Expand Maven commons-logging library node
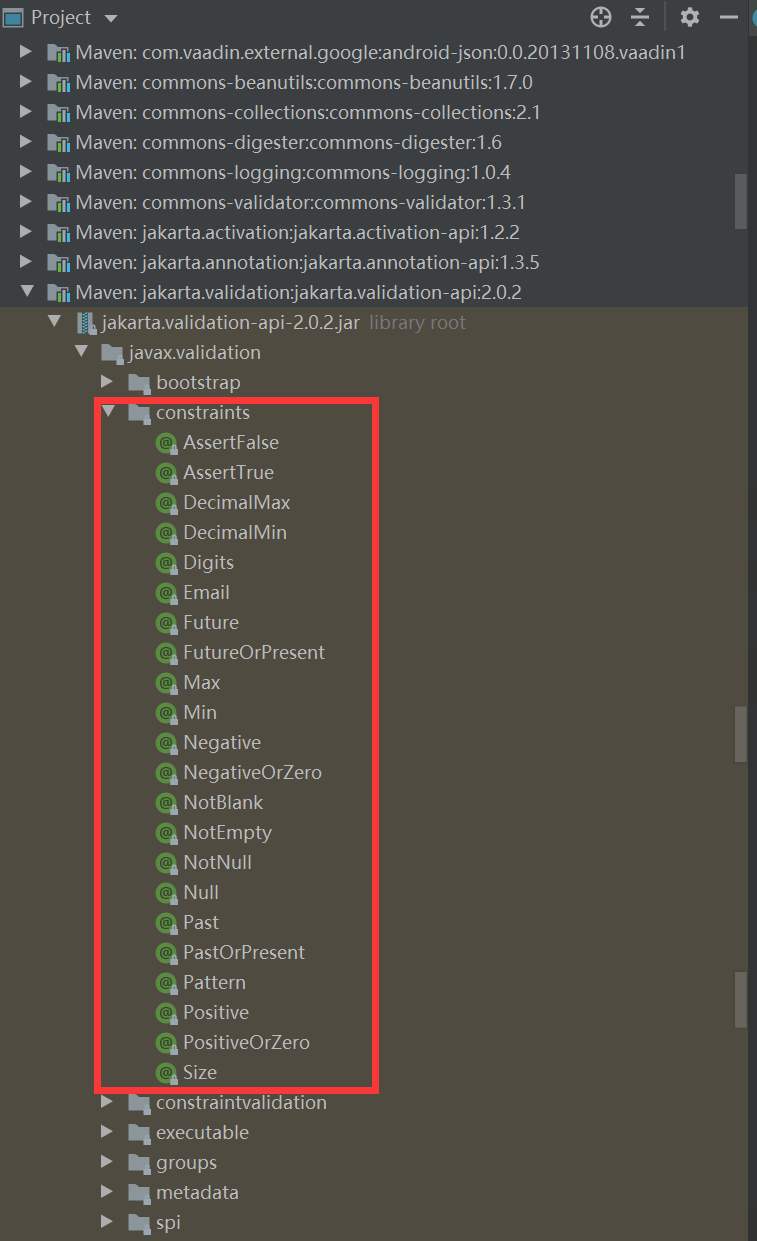The image size is (757, 1241). [x=27, y=172]
